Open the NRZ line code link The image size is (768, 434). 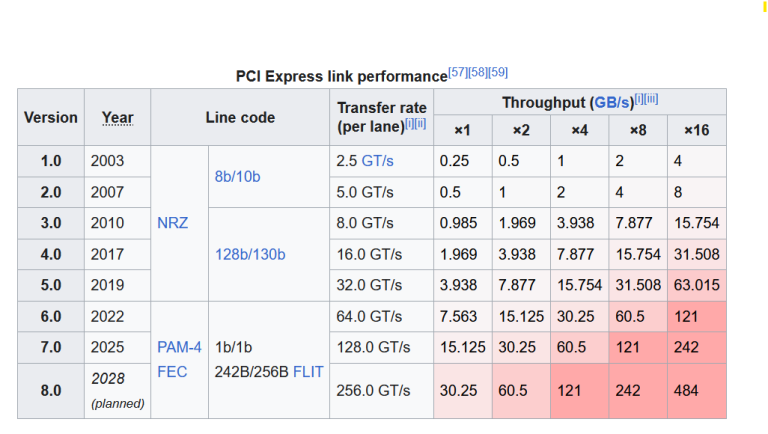pos(172,223)
